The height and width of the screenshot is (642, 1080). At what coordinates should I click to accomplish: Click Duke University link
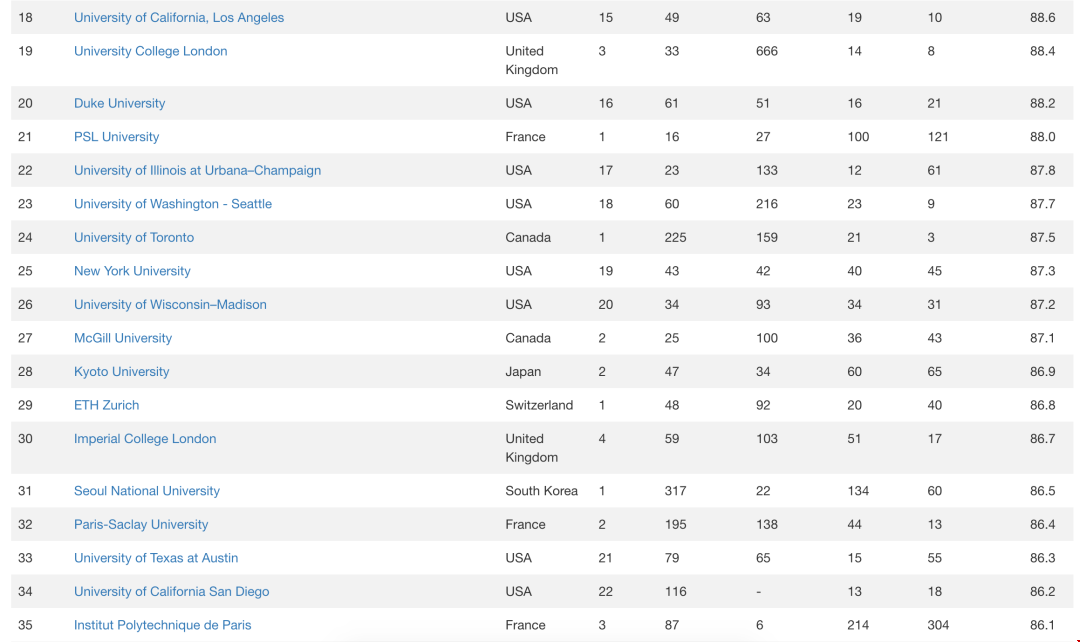pos(119,103)
